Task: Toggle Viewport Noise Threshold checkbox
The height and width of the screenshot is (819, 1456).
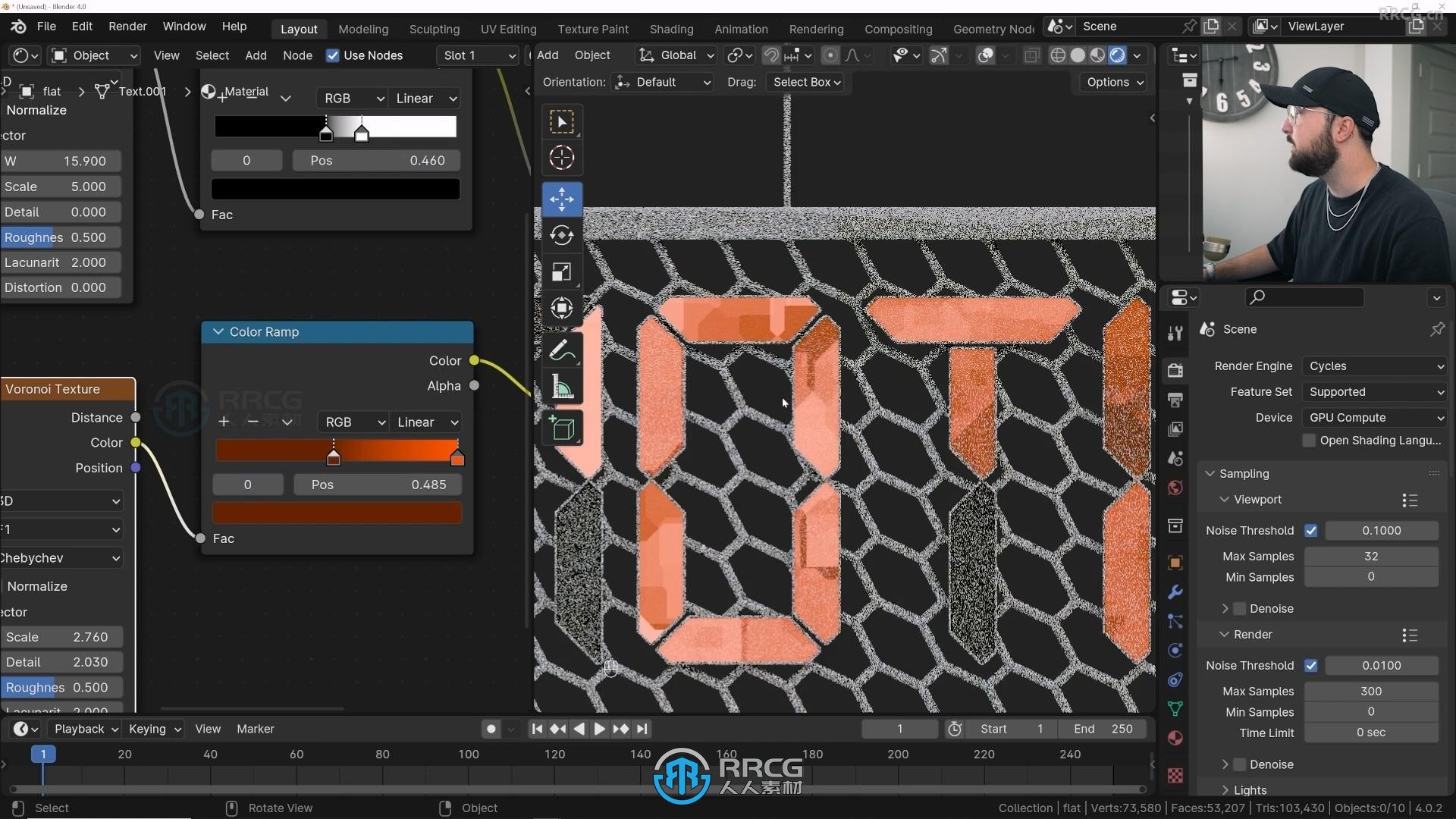Action: coord(1311,531)
